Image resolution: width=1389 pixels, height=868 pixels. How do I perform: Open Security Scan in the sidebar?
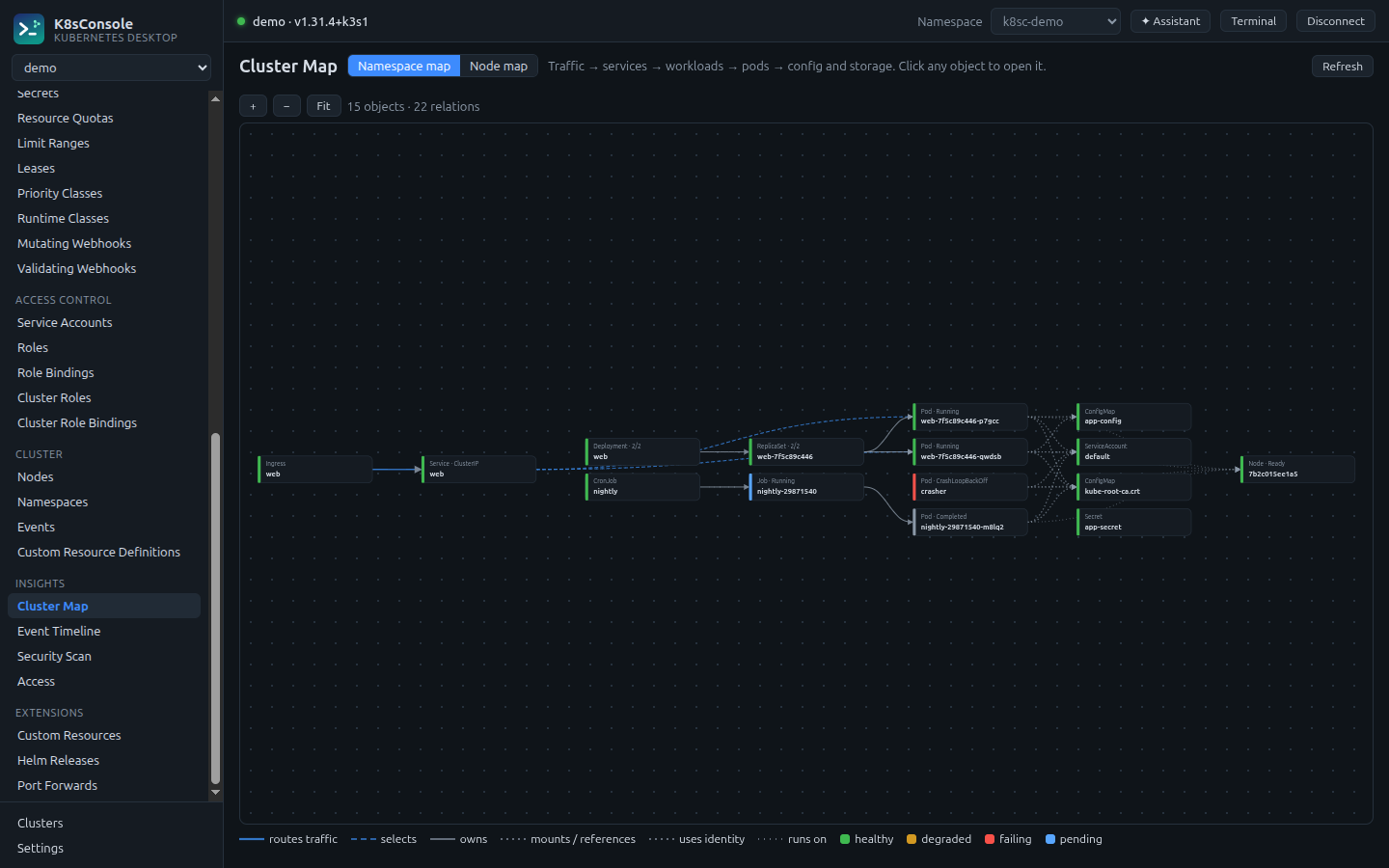coord(104,656)
